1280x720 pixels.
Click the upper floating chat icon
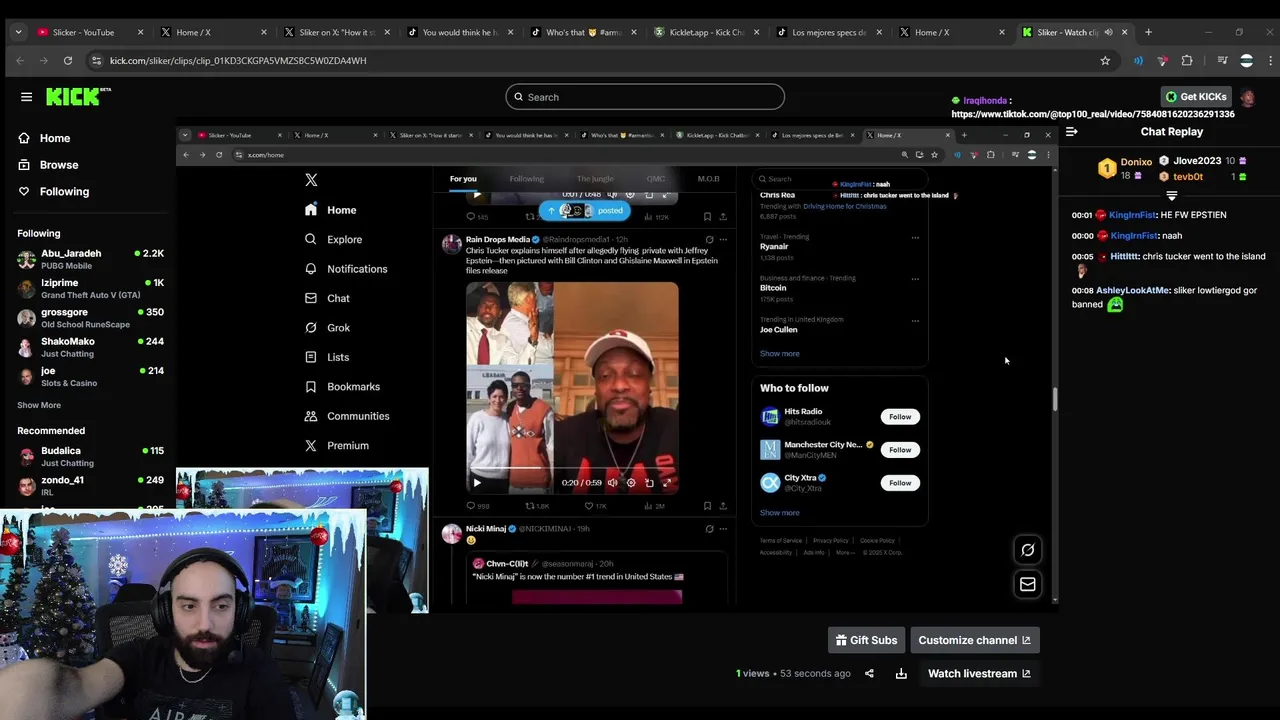click(1027, 550)
